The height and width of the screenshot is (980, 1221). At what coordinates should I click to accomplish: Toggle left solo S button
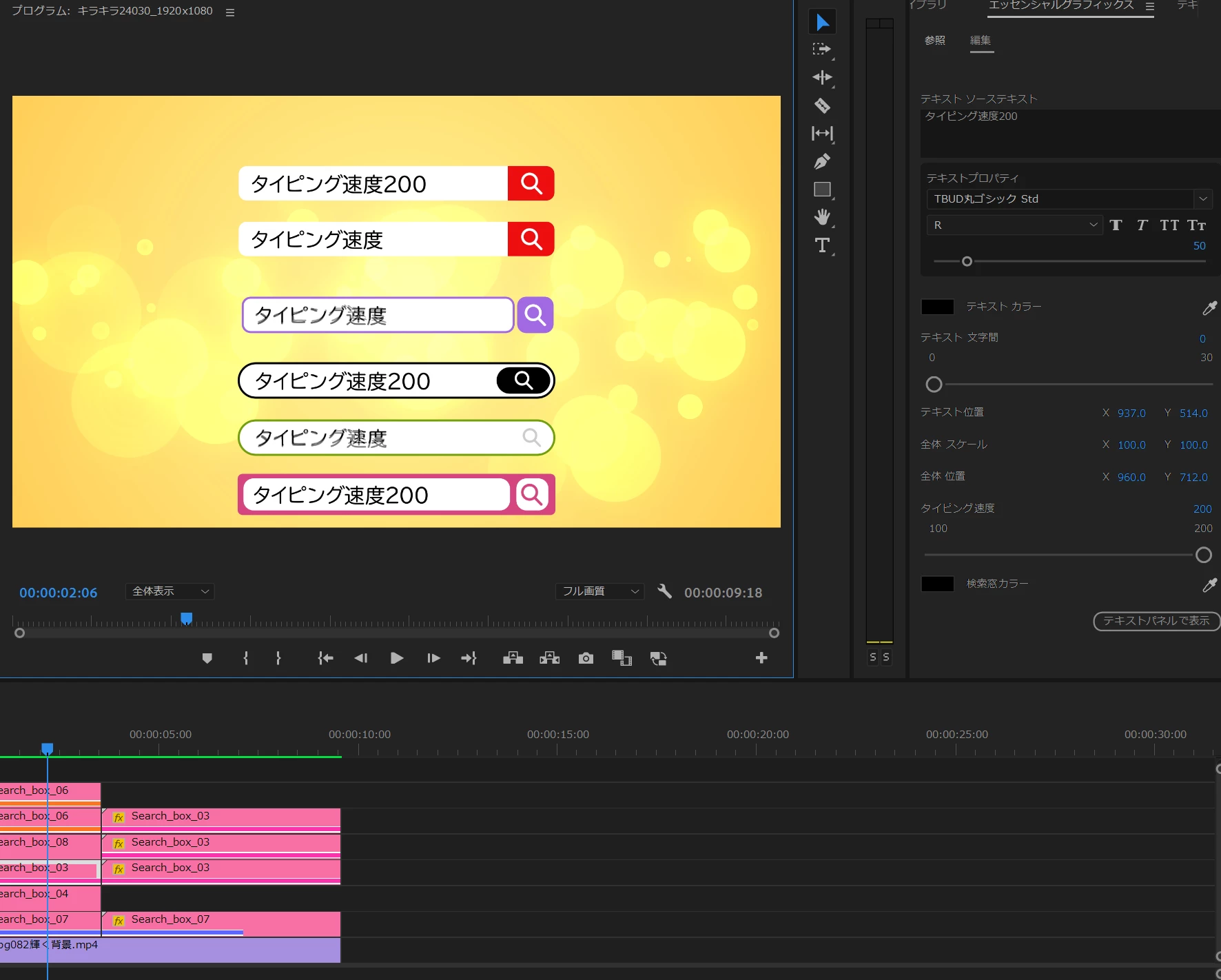tap(873, 657)
